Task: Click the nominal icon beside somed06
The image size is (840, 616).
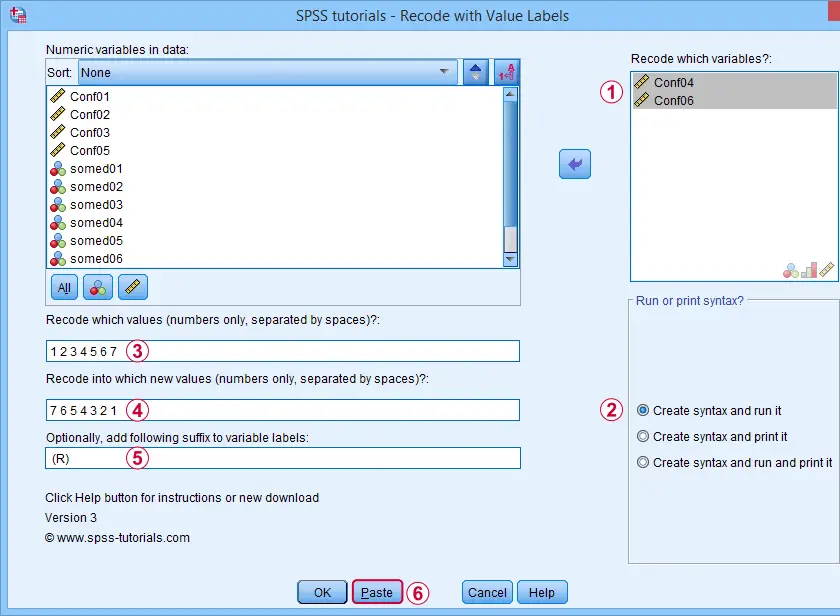Action: click(x=58, y=259)
